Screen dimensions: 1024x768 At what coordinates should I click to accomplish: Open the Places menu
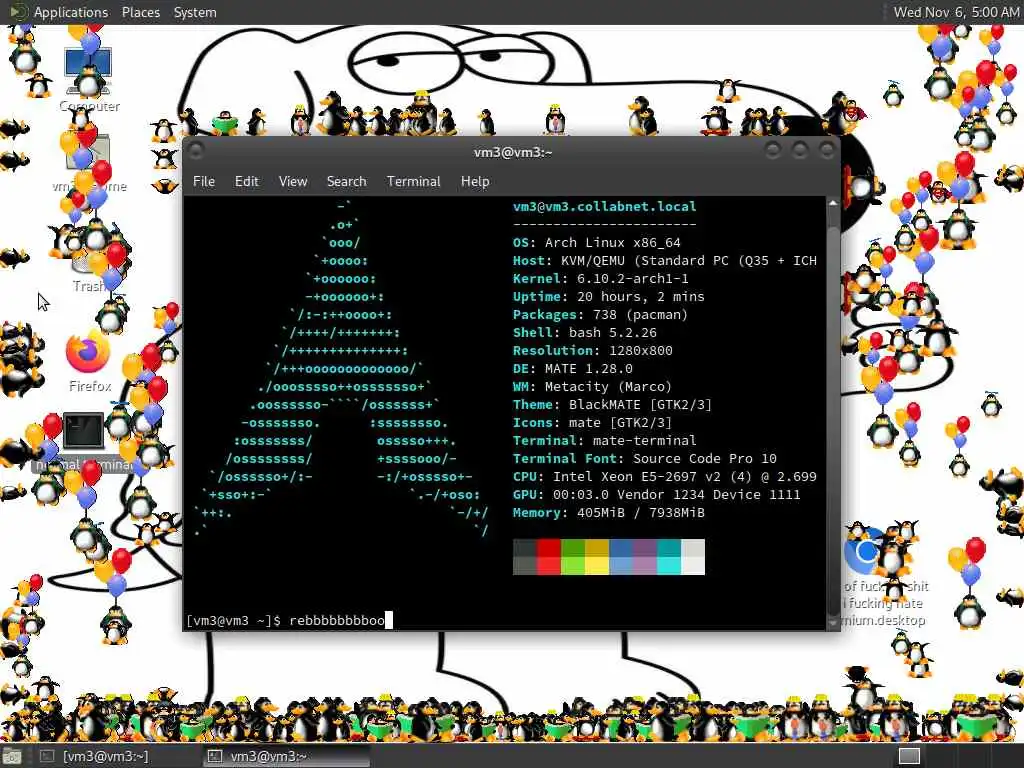click(x=140, y=12)
